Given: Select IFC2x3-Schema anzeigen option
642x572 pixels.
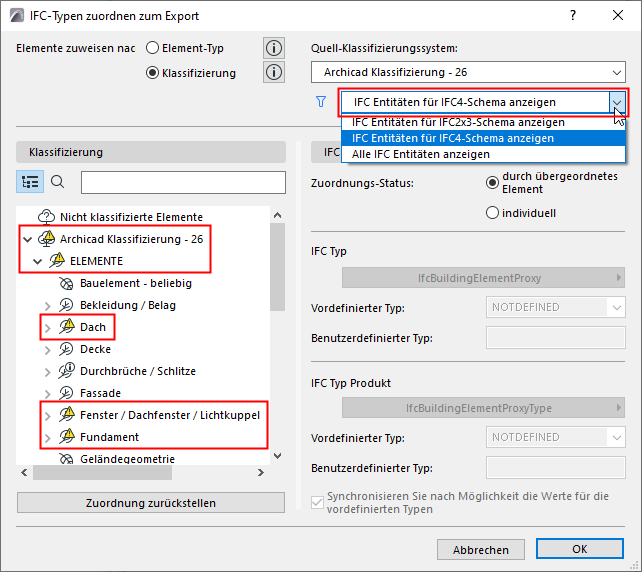Looking at the screenshot, I should tap(483, 122).
